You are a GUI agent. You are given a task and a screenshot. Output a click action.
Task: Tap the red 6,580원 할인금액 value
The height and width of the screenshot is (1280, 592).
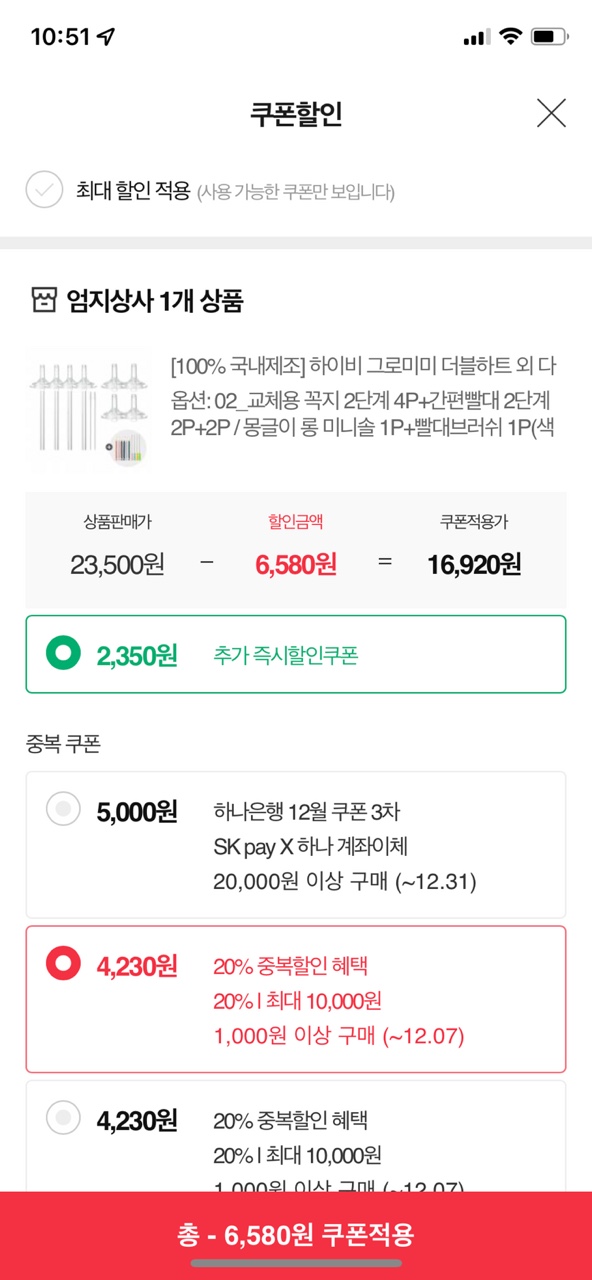[x=296, y=564]
